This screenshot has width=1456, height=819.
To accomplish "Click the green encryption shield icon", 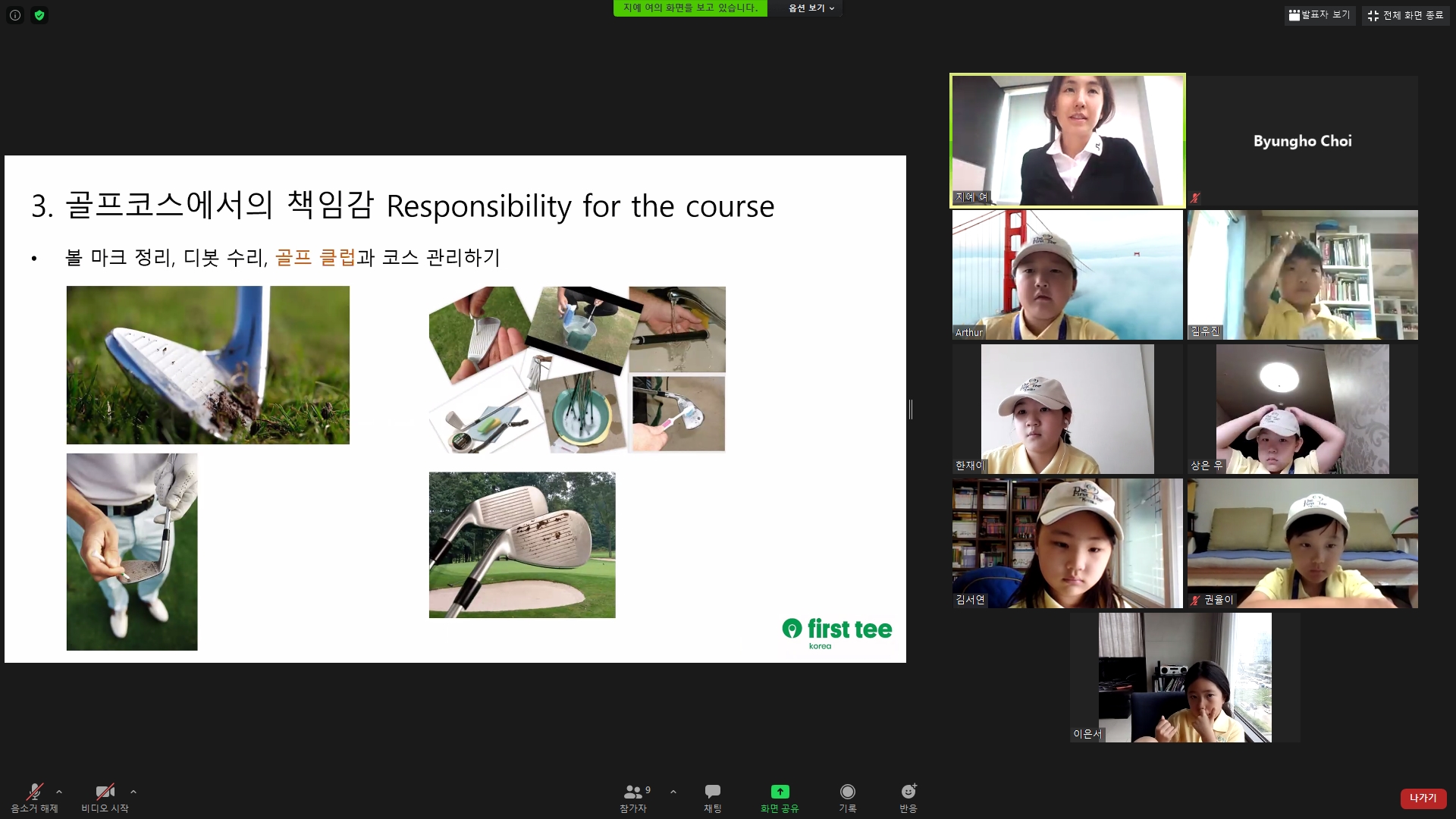I will pyautogui.click(x=39, y=15).
